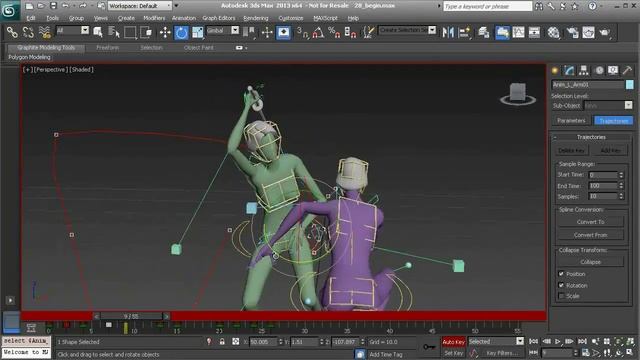Viewport: 640px width, 360px height.
Task: Select the Select and Scale tool
Action: tap(198, 32)
